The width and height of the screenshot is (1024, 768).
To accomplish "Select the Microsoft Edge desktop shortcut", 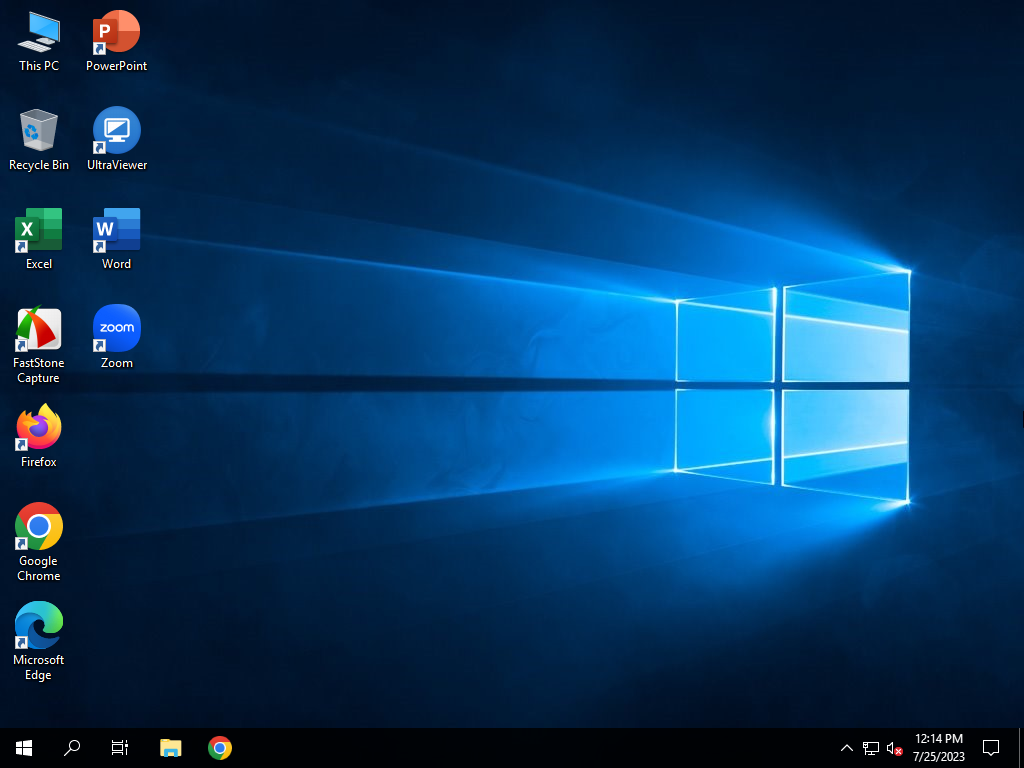I will [39, 642].
